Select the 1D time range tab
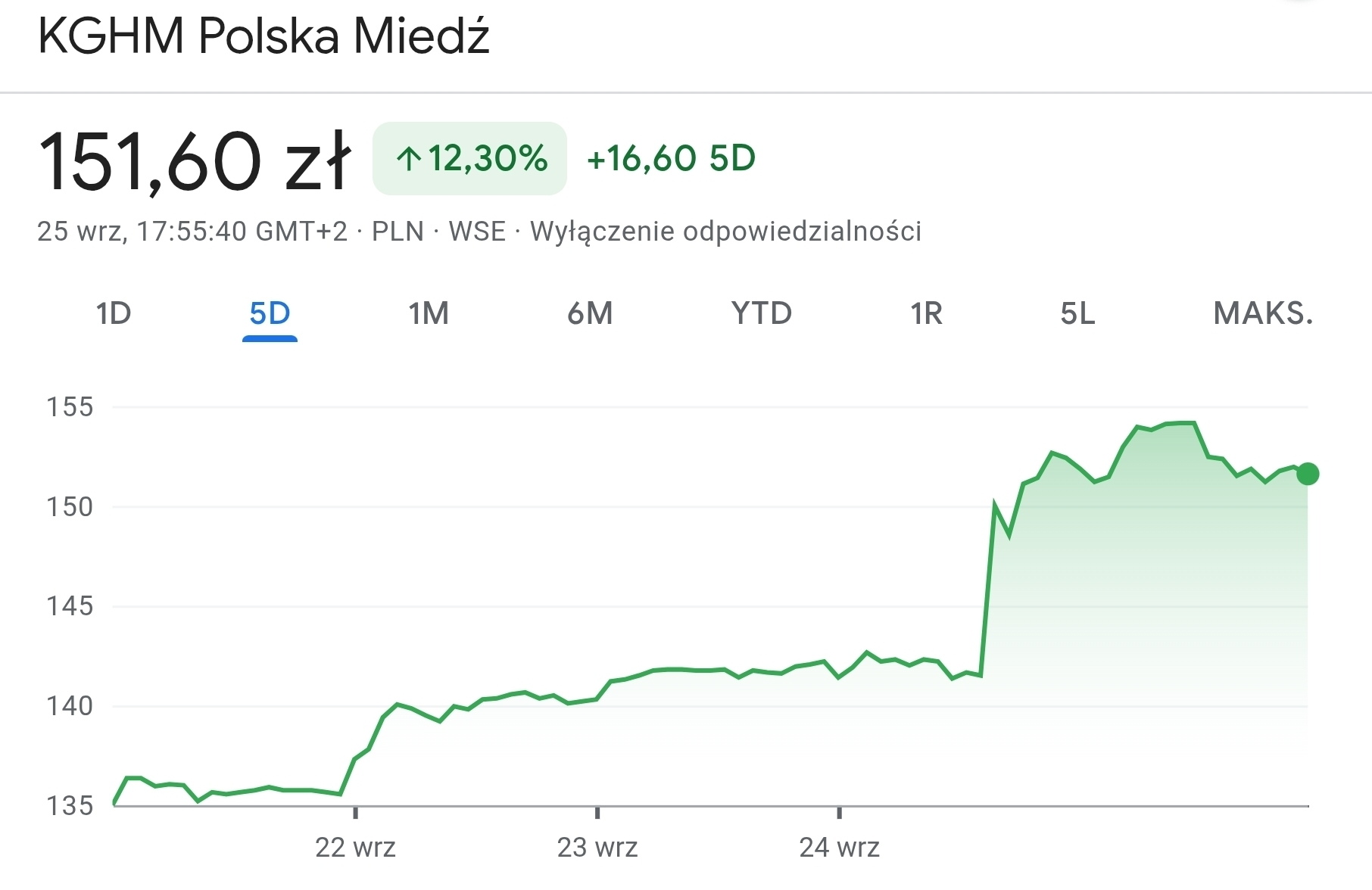Viewport: 1372px width, 890px height. click(x=114, y=313)
